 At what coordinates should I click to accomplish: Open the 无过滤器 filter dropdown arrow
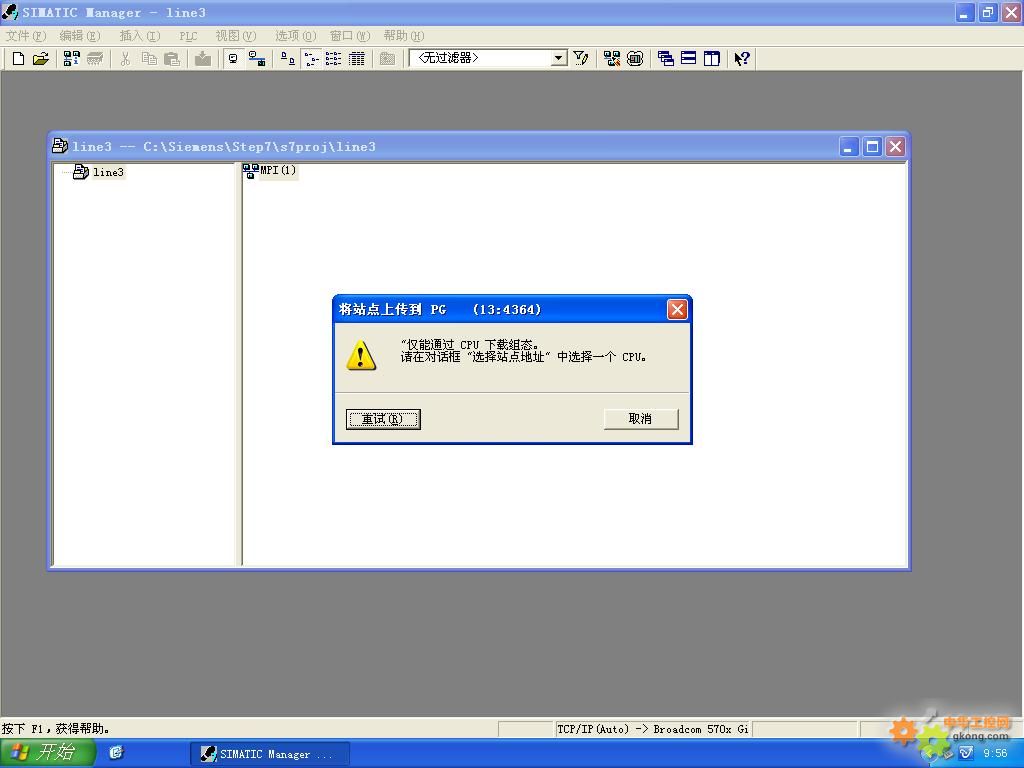pyautogui.click(x=558, y=58)
